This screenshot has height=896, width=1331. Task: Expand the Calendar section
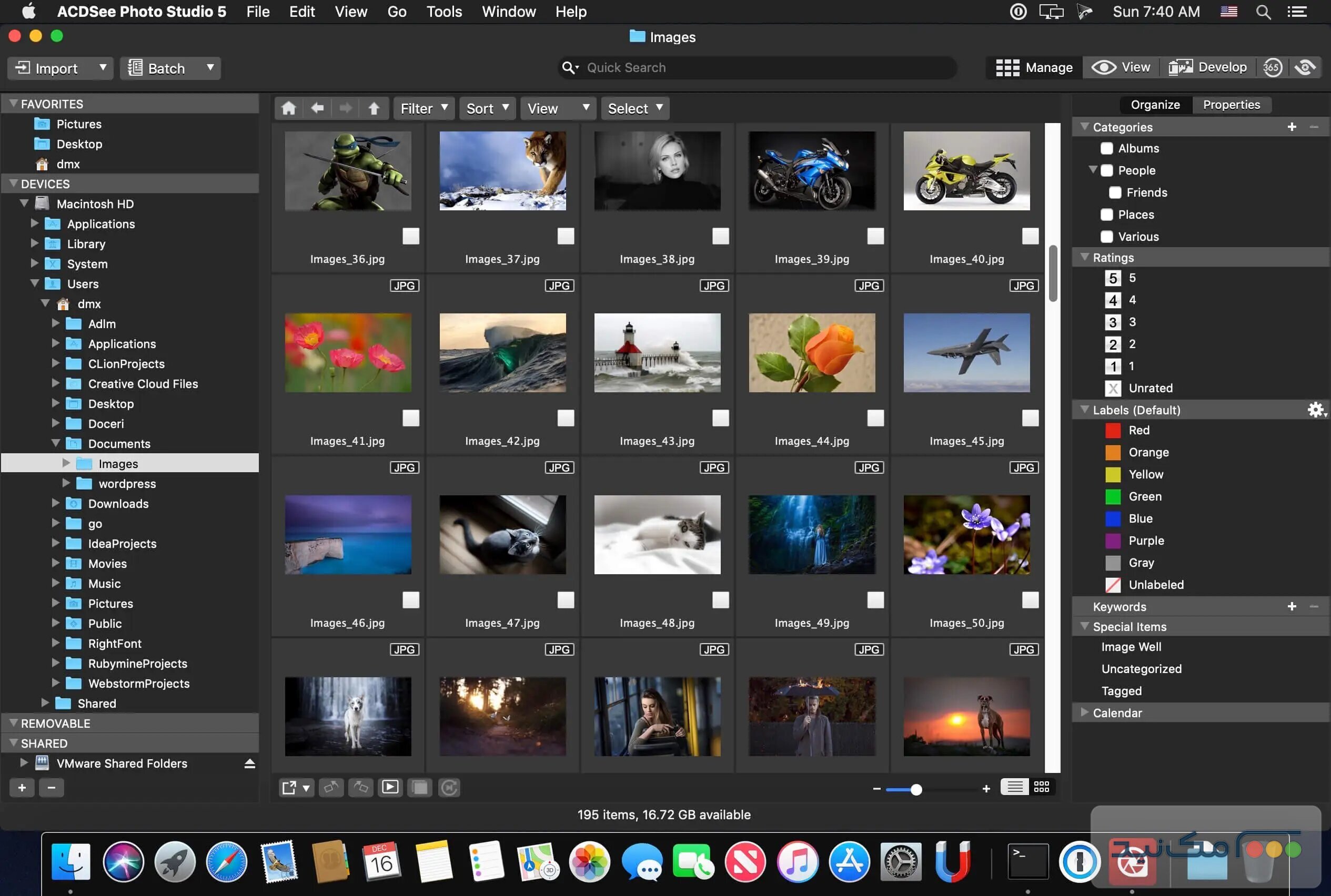[x=1084, y=712]
